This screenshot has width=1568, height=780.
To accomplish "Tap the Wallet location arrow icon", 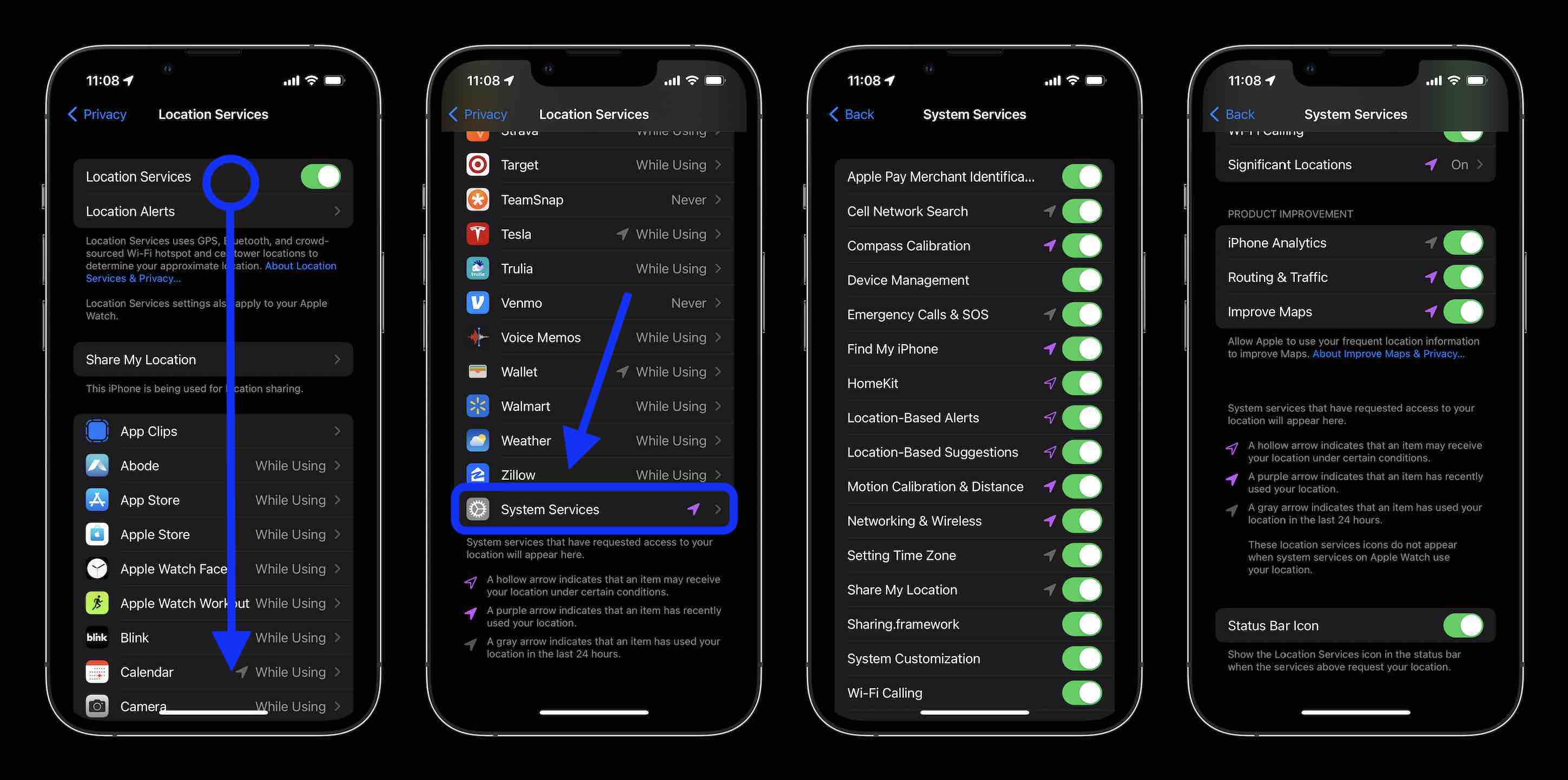I will [x=621, y=373].
